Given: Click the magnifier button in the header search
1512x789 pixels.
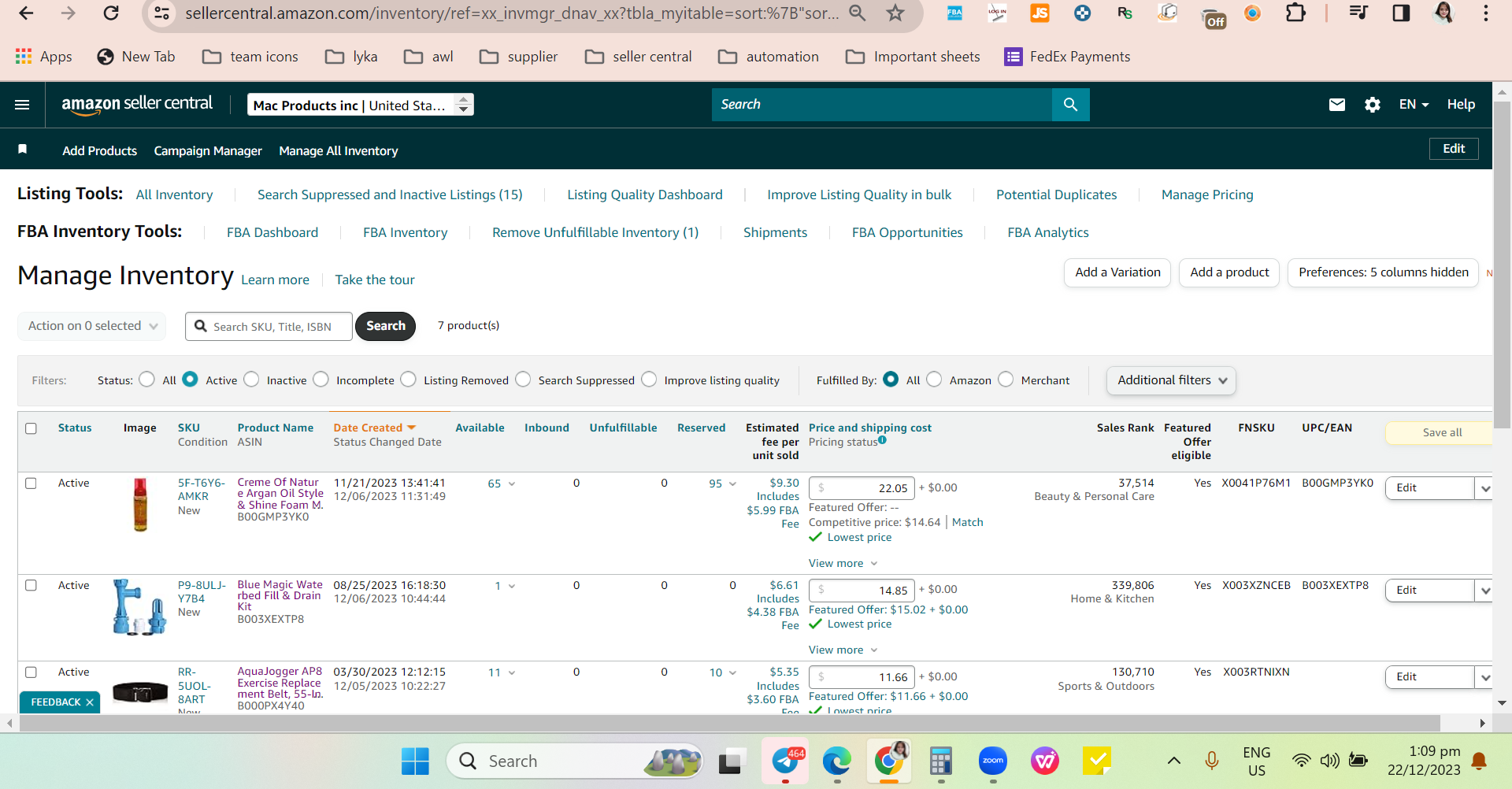Looking at the screenshot, I should click(1070, 105).
